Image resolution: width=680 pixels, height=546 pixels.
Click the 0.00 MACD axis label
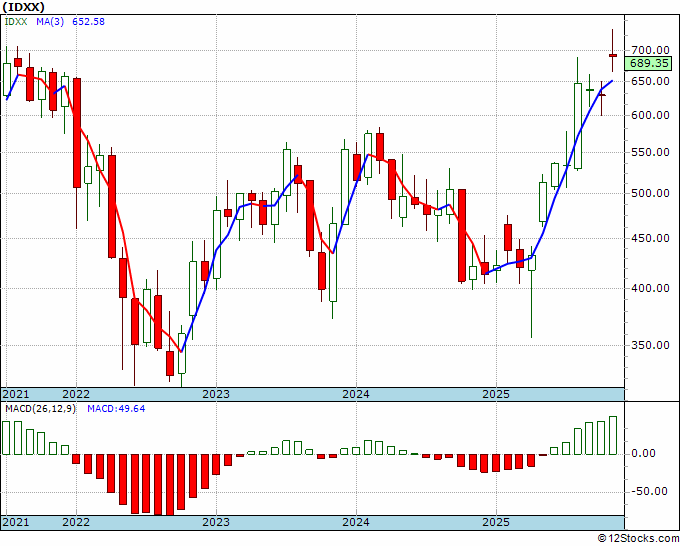tap(643, 454)
